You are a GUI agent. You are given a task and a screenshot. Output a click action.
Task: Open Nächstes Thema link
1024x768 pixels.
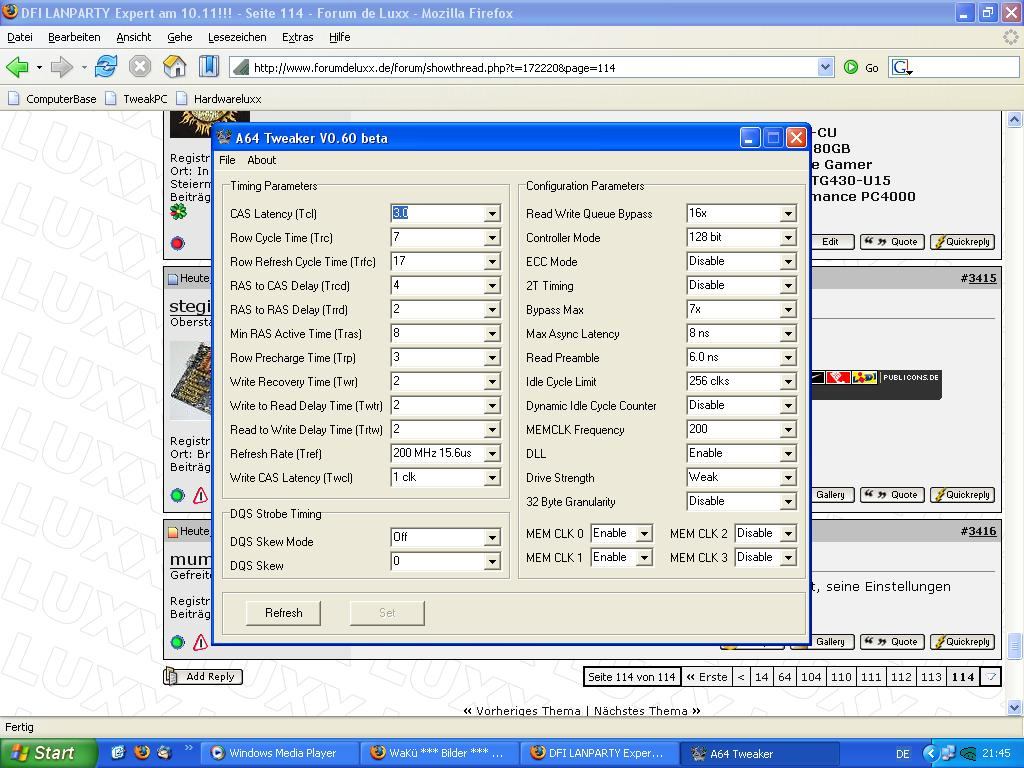[647, 711]
